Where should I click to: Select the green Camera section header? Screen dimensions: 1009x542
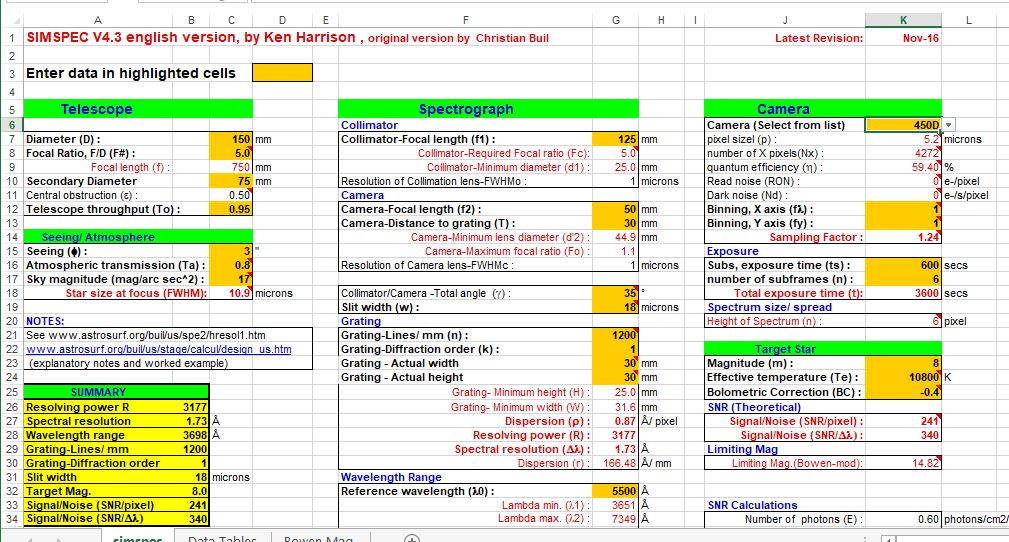822,109
